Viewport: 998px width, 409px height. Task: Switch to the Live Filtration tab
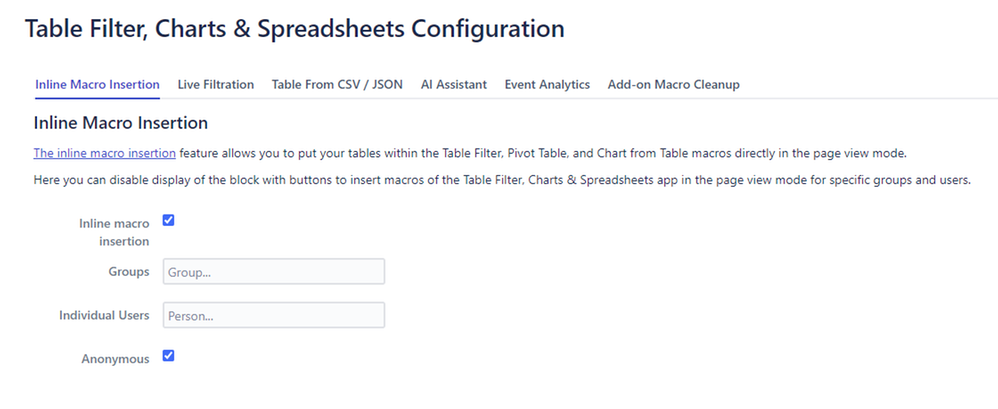pyautogui.click(x=216, y=85)
